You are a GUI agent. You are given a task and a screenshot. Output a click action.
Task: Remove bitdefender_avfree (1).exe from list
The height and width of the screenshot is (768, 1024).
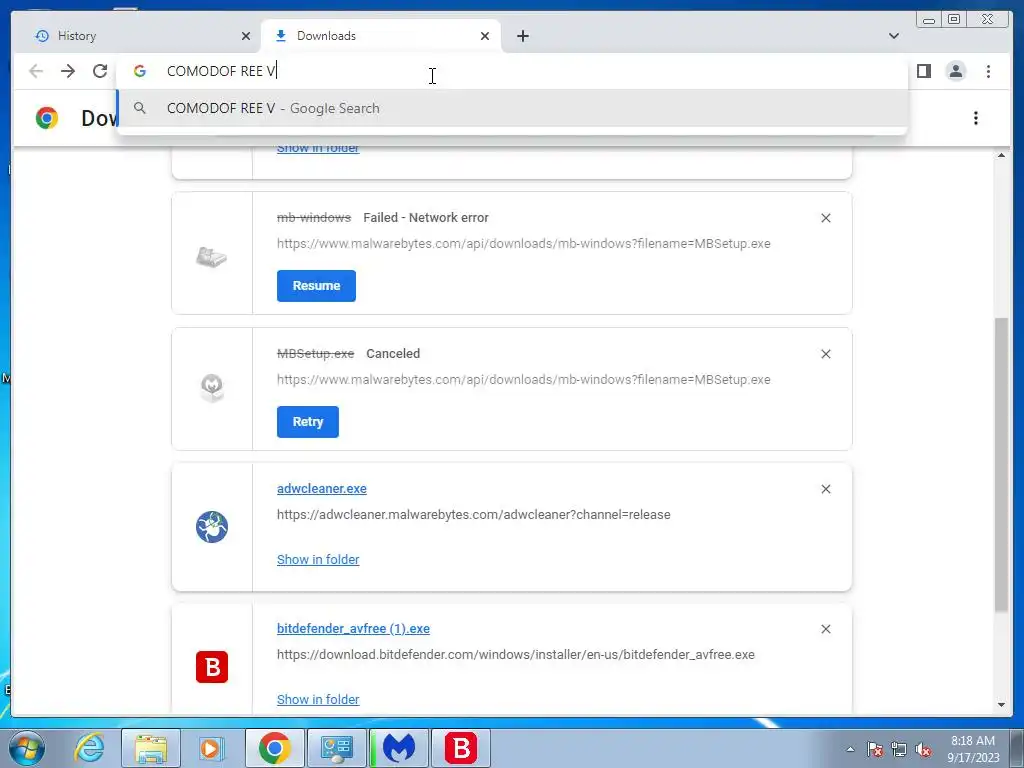pyautogui.click(x=825, y=629)
